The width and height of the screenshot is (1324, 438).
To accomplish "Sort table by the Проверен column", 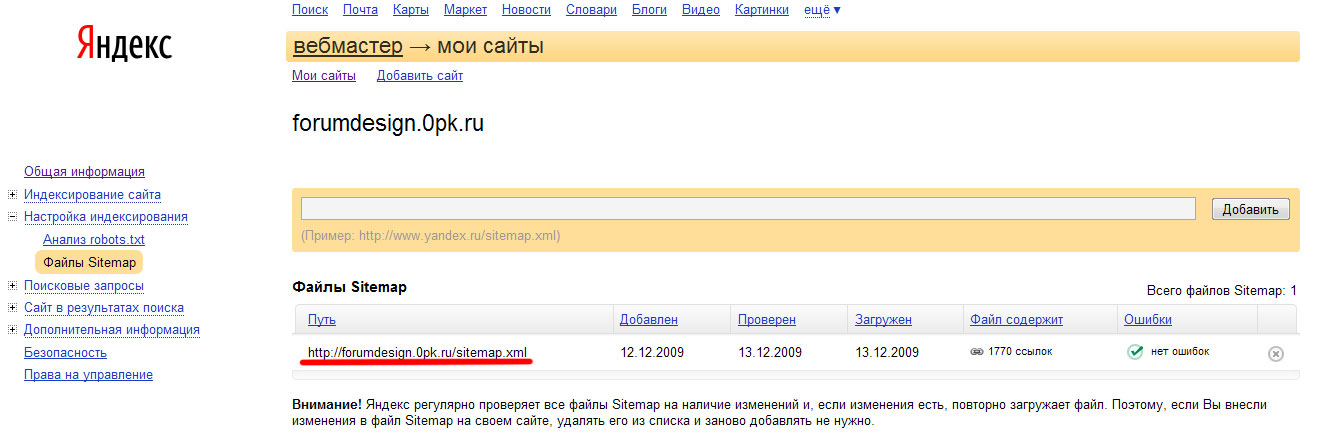I will pyautogui.click(x=767, y=320).
